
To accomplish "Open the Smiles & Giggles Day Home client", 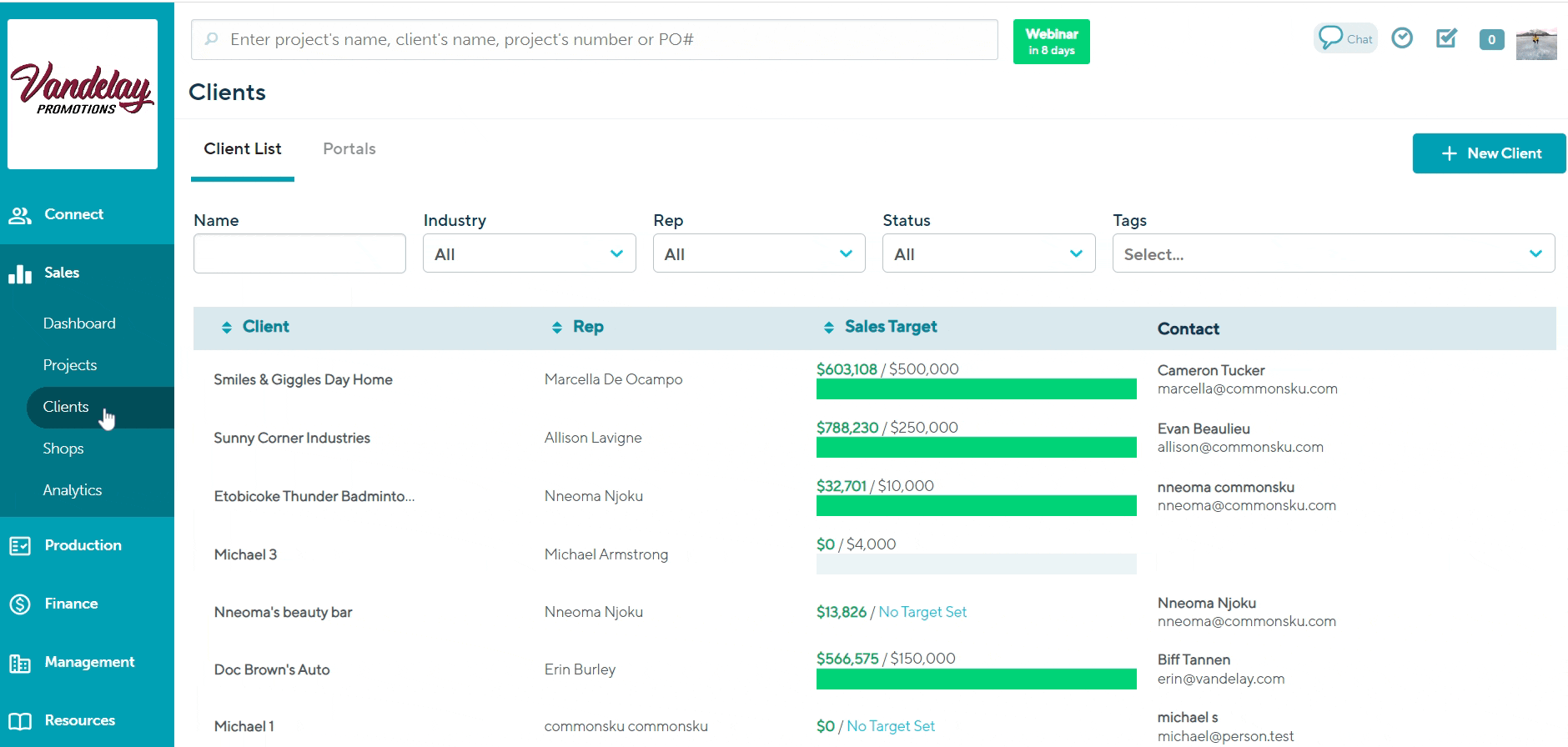I will coord(303,379).
